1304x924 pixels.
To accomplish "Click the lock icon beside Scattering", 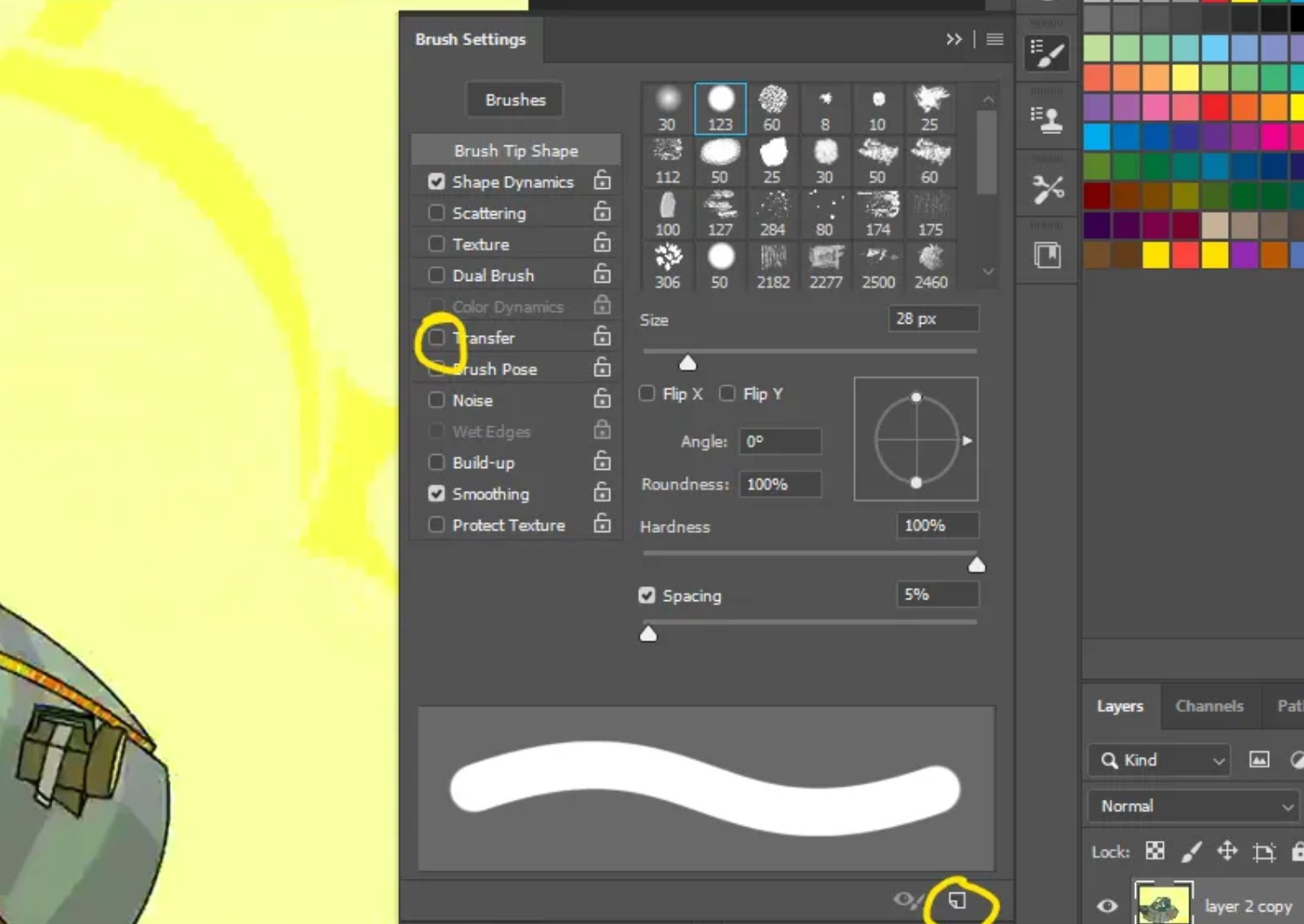I will tap(602, 212).
